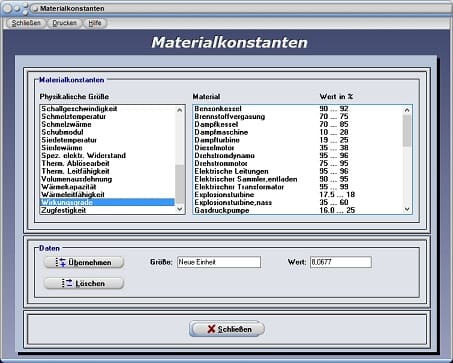The width and height of the screenshot is (453, 363).
Task: Open the Hilfe menu
Action: point(95,23)
